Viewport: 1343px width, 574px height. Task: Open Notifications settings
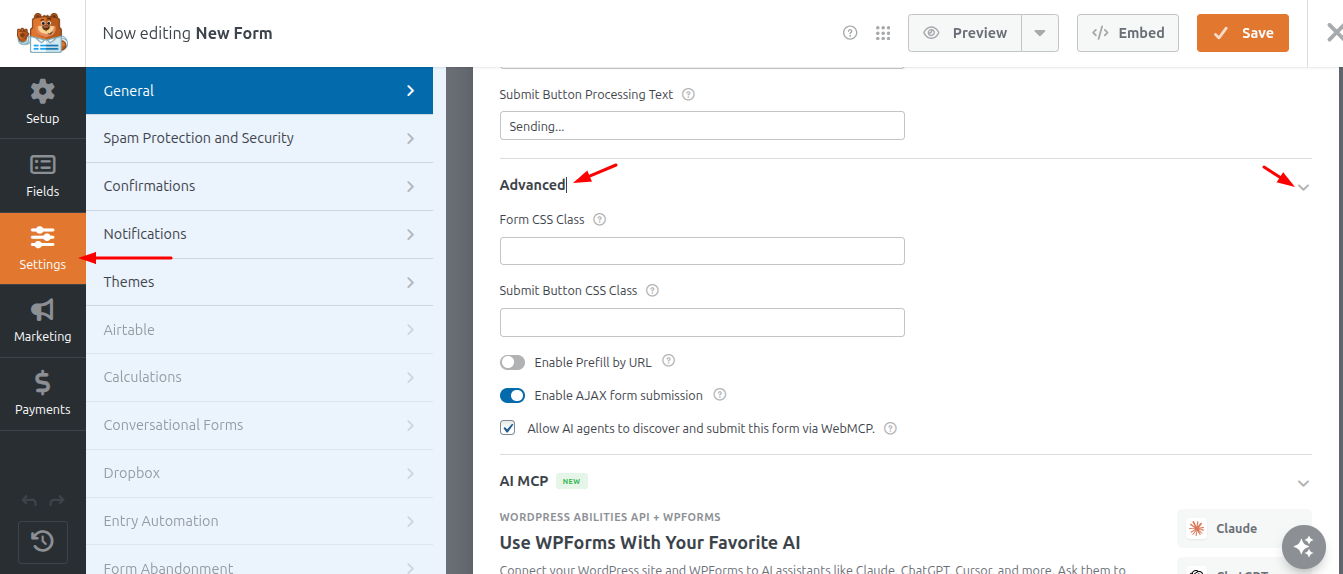[259, 234]
